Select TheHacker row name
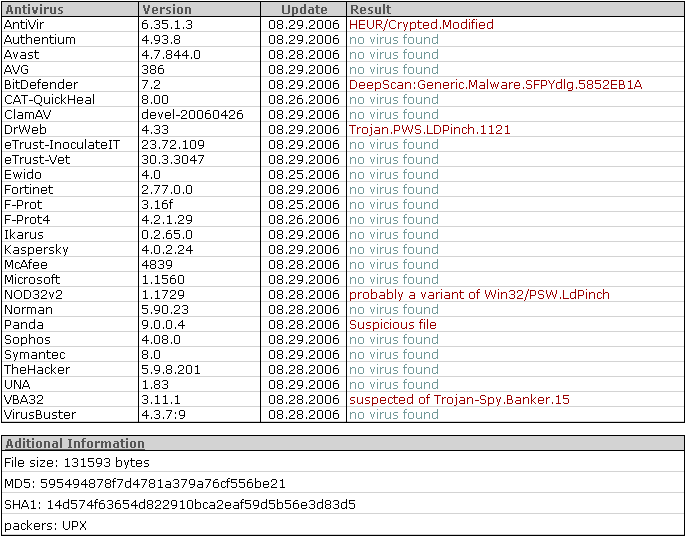The width and height of the screenshot is (686, 537). coord(37,369)
